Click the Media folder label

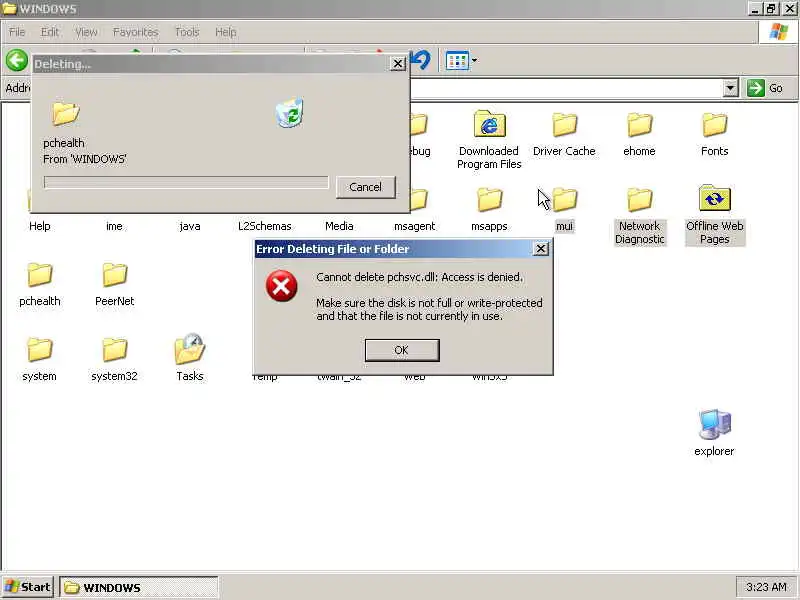[339, 226]
